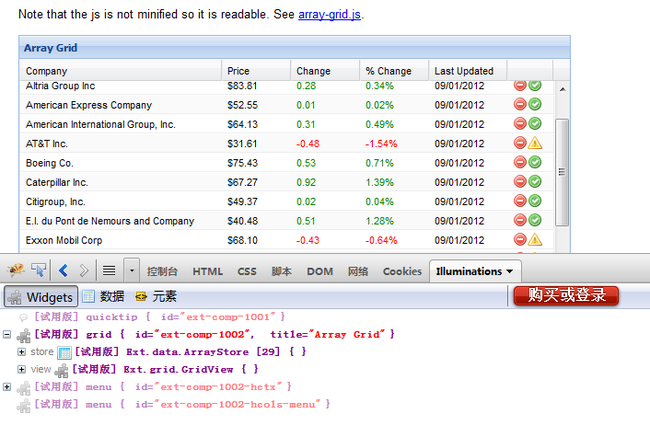Switch to the DOM tab
Image resolution: width=650 pixels, height=437 pixels.
(320, 272)
